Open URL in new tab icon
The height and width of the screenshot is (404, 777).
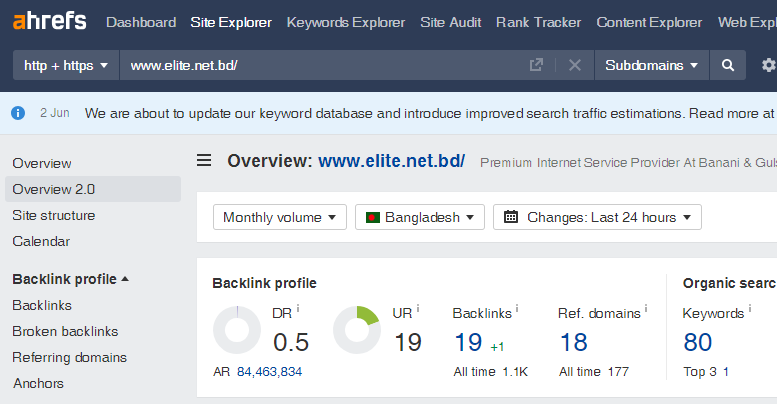point(536,65)
